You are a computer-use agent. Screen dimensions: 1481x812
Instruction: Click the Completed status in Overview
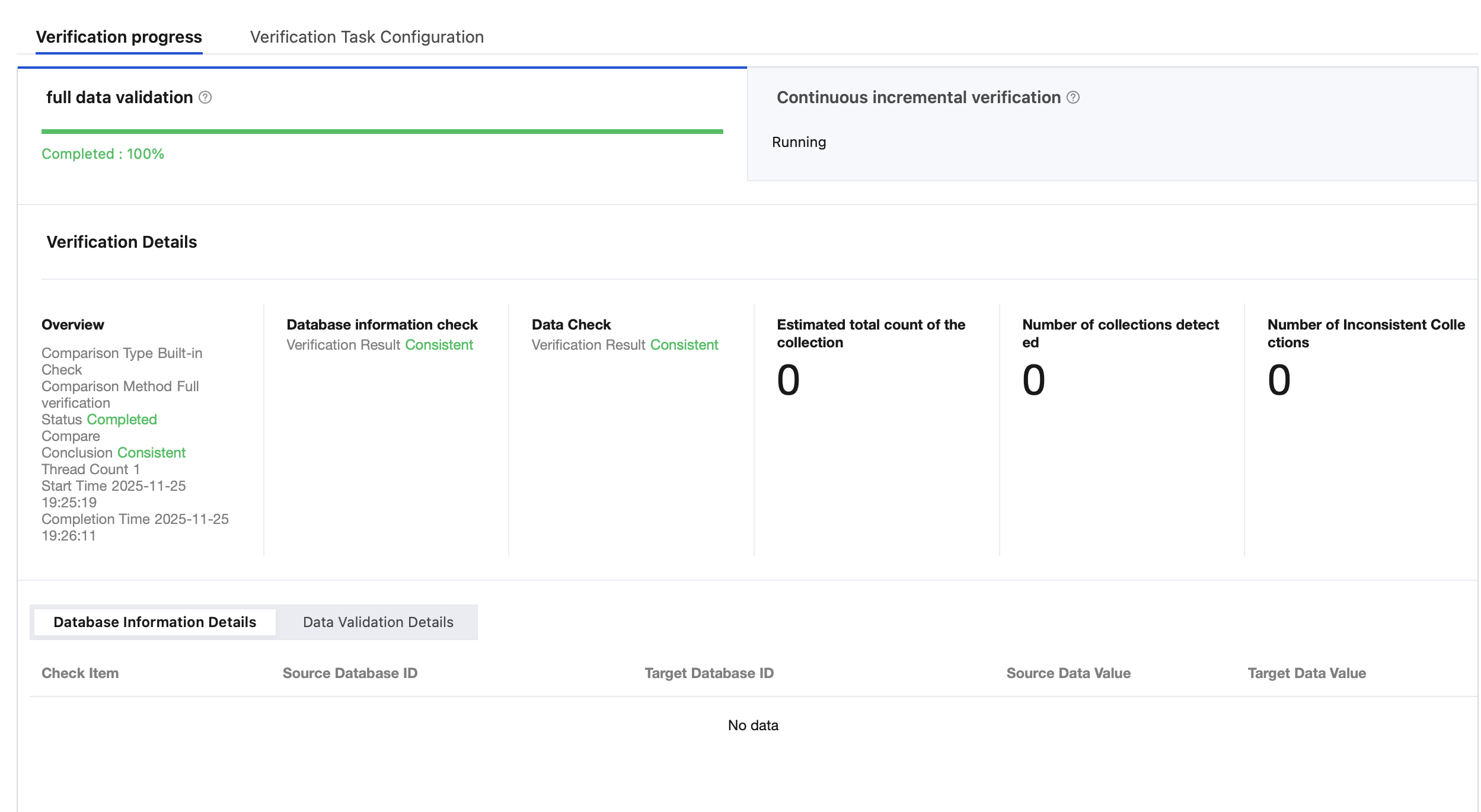(122, 419)
